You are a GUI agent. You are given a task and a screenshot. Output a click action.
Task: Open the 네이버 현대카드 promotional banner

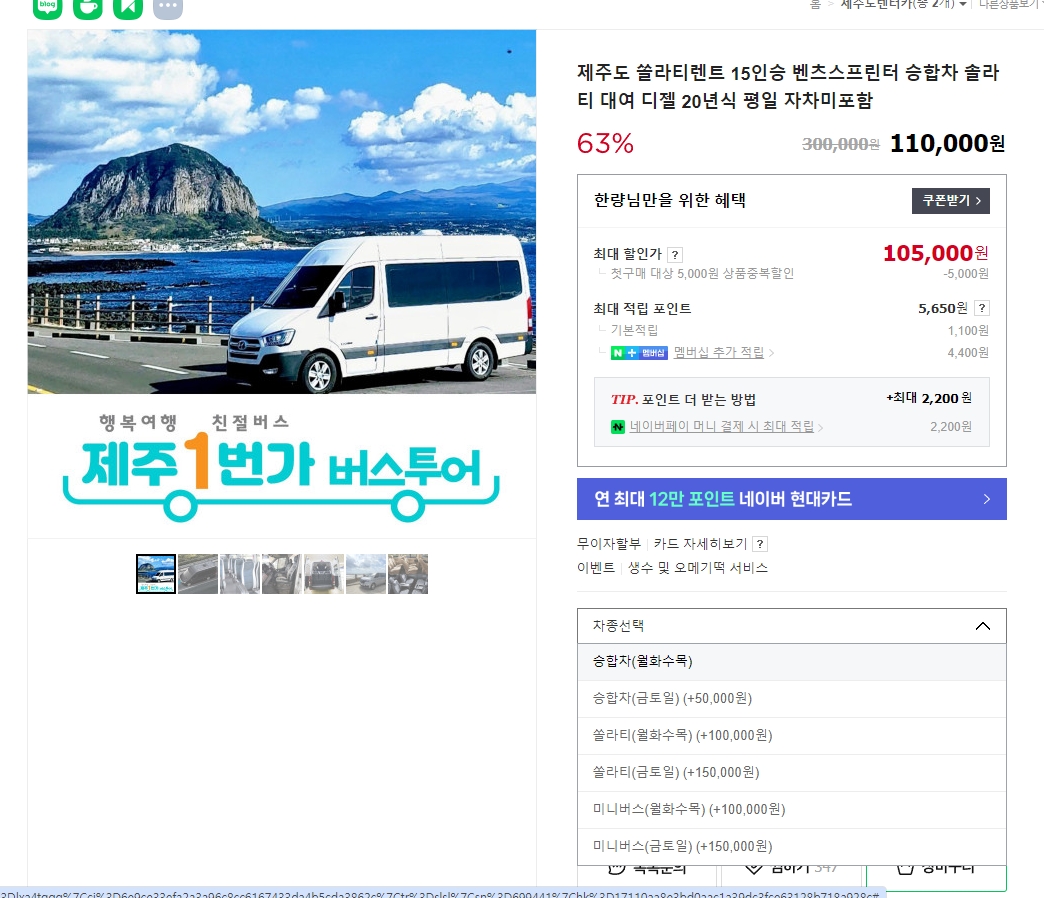[x=792, y=499]
